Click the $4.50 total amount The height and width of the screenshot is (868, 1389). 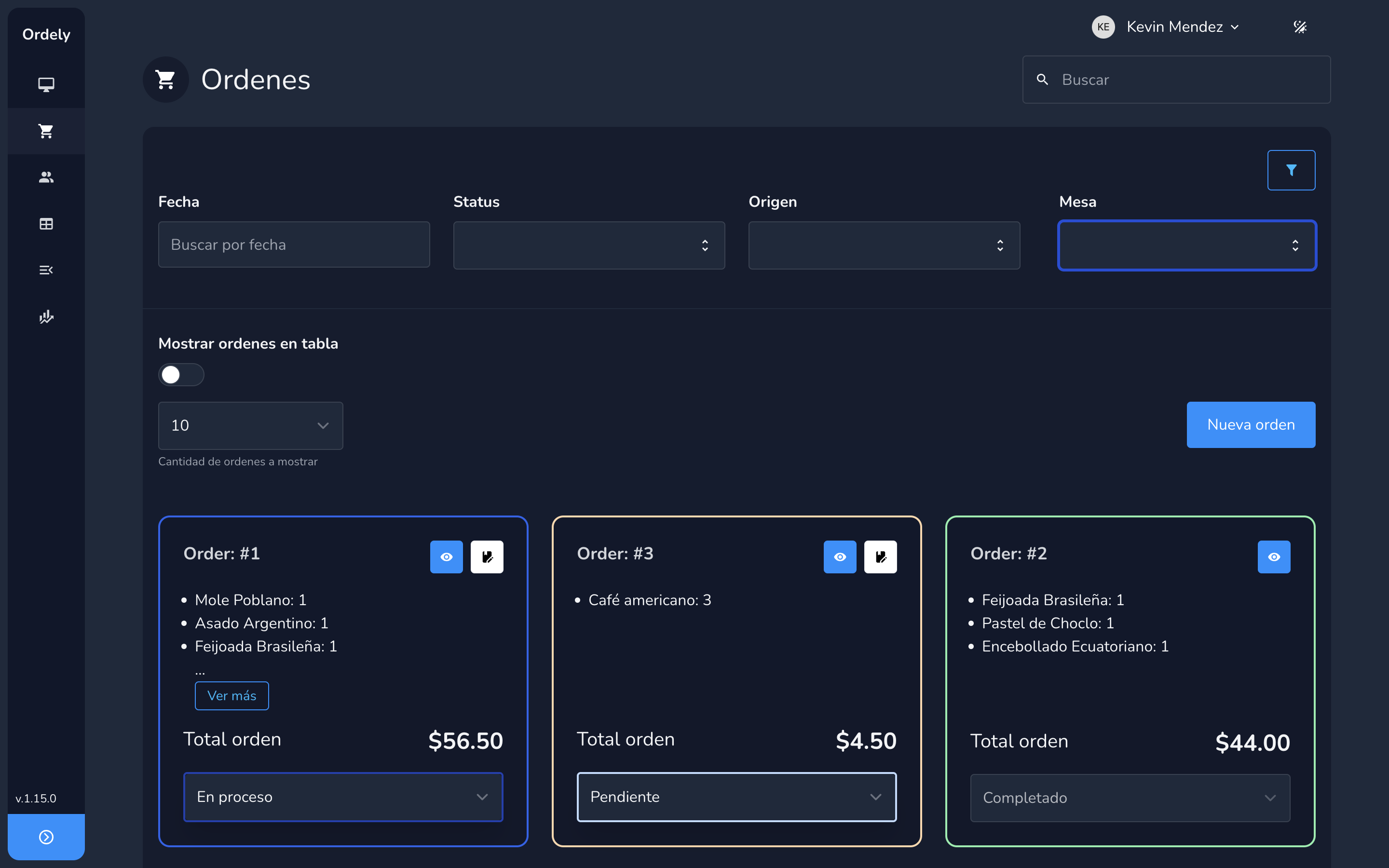[866, 741]
